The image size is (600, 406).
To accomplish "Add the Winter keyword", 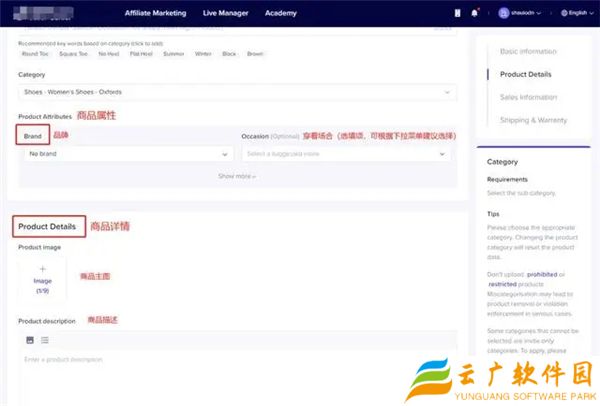I will coord(203,54).
